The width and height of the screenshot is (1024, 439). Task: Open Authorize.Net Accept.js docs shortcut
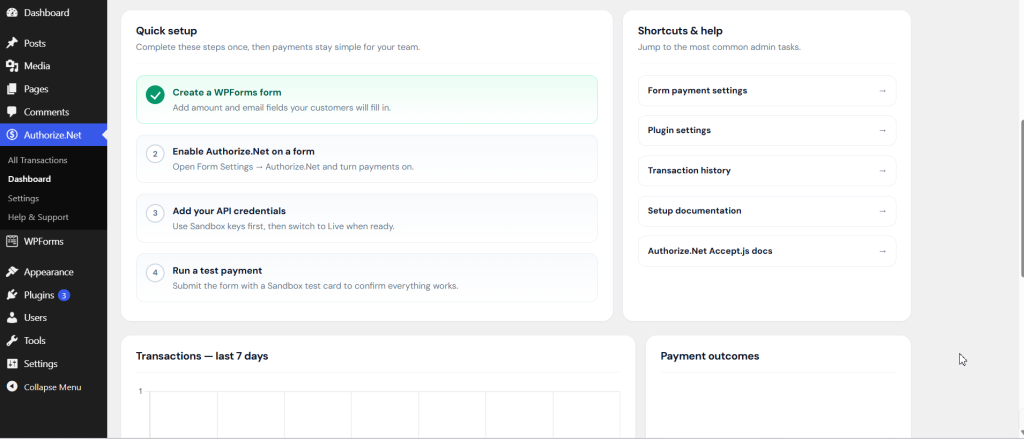767,251
